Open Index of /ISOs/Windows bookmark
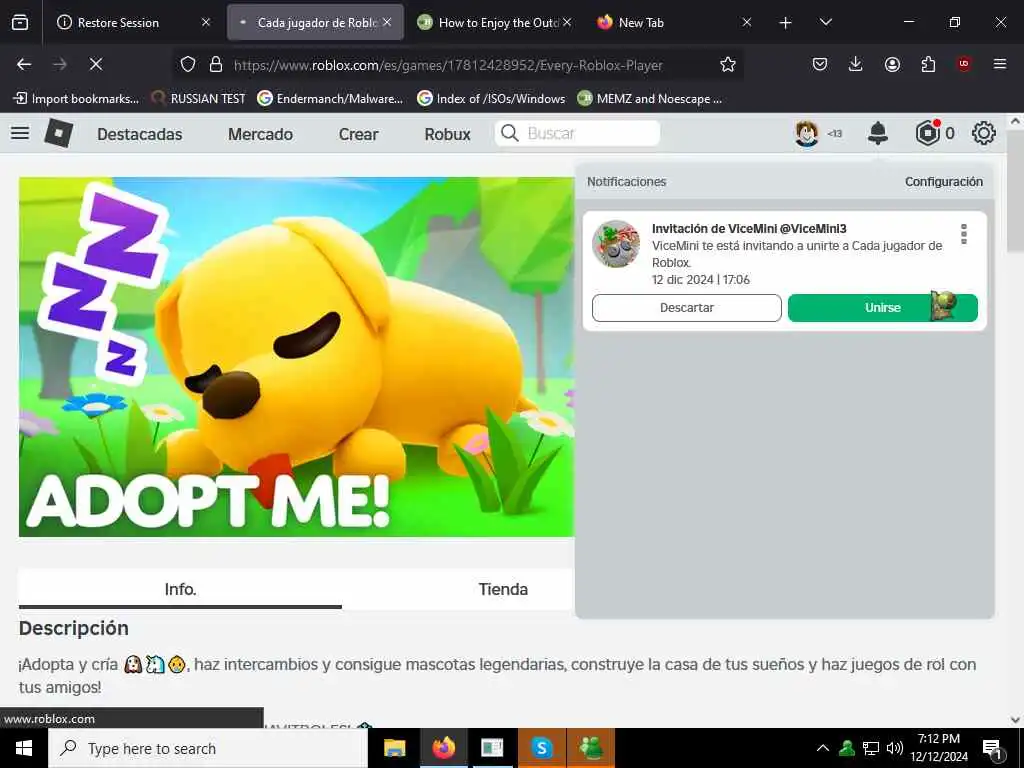 pyautogui.click(x=491, y=99)
